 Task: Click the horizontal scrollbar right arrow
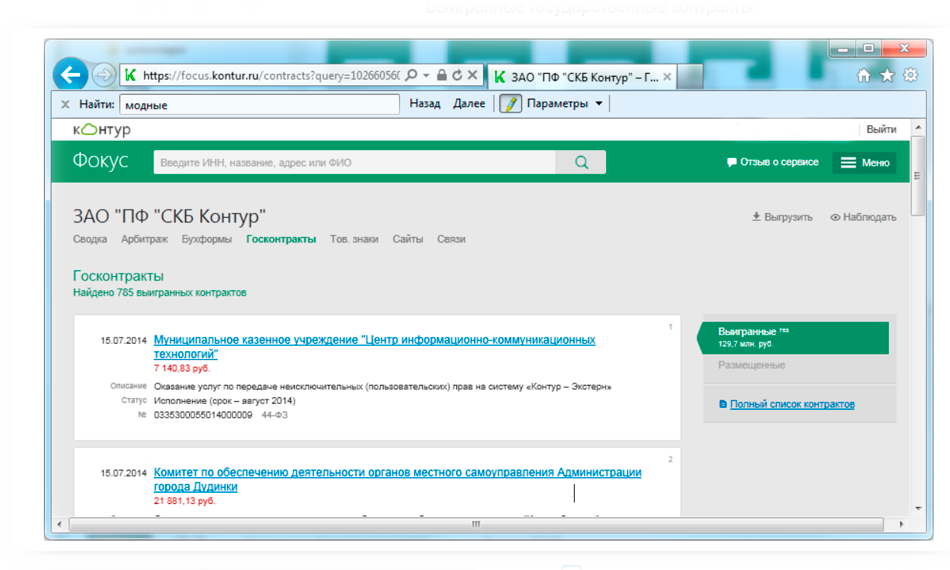tap(901, 524)
